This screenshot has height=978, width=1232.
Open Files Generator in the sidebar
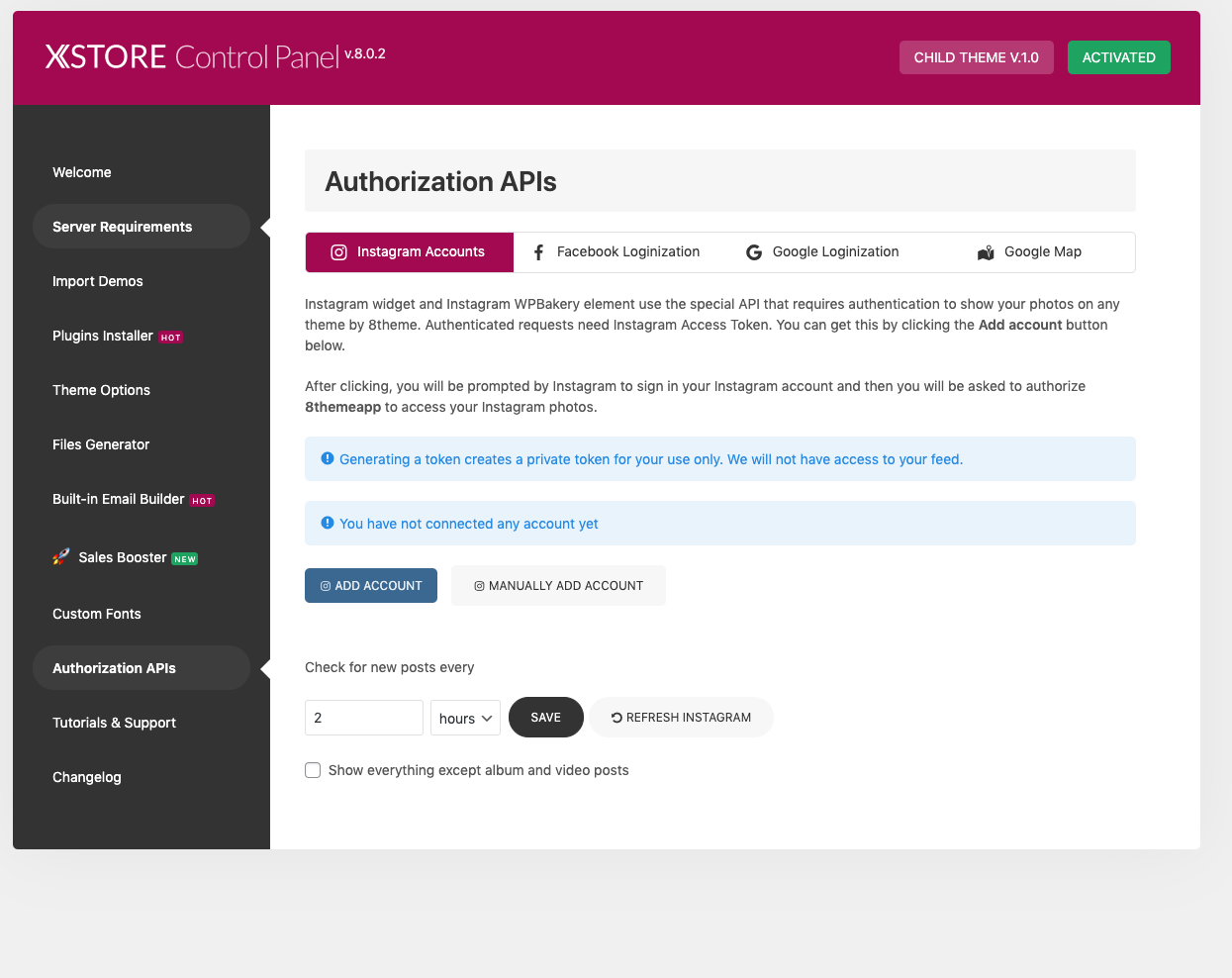pyautogui.click(x=101, y=444)
